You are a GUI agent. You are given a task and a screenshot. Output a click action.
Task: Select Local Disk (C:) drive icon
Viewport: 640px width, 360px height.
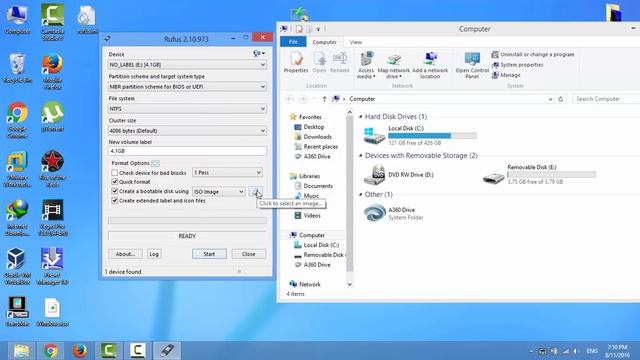tap(374, 136)
